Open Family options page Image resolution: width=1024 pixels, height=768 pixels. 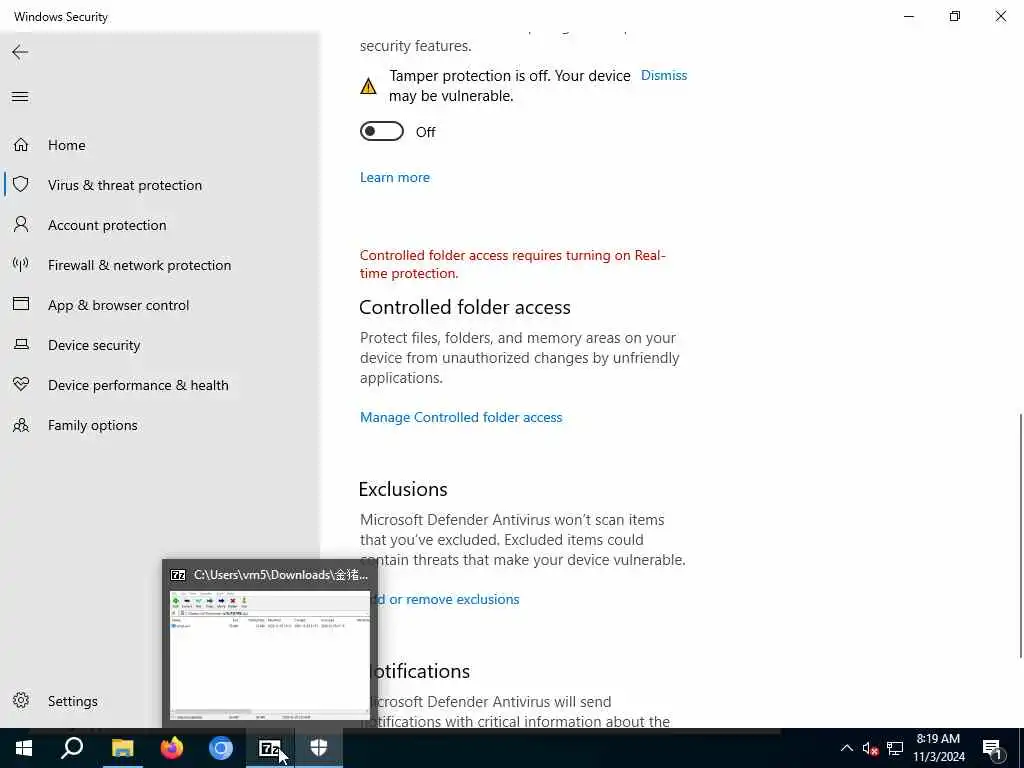(93, 425)
